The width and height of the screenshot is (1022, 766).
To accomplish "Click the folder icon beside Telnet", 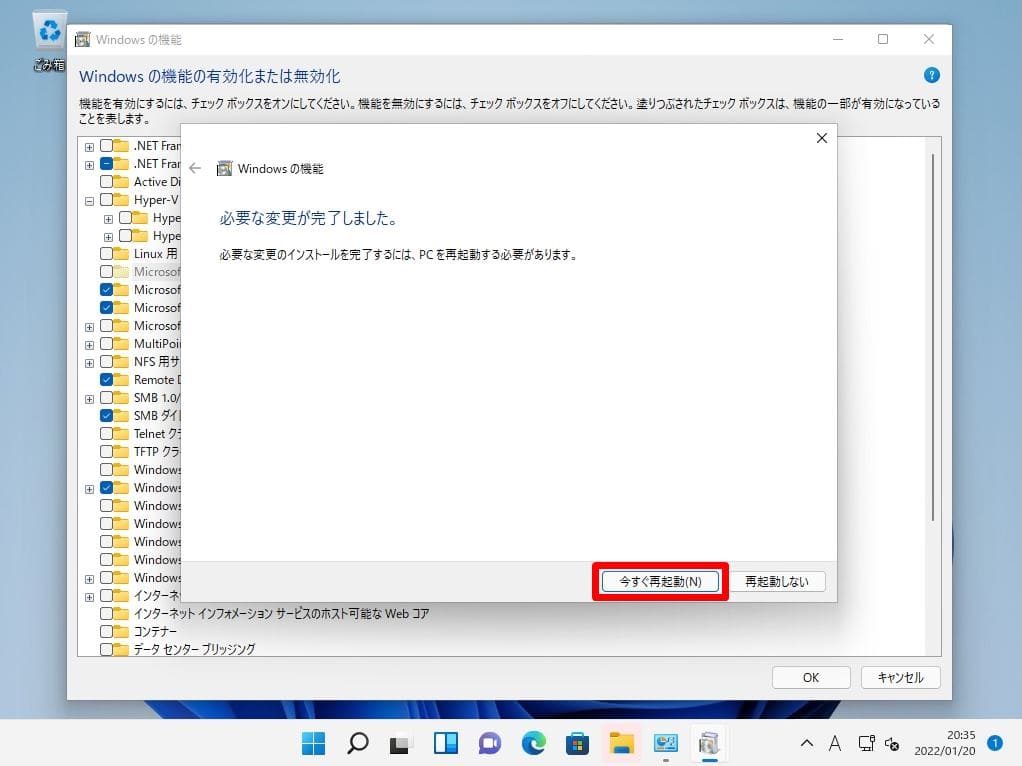I will (121, 434).
